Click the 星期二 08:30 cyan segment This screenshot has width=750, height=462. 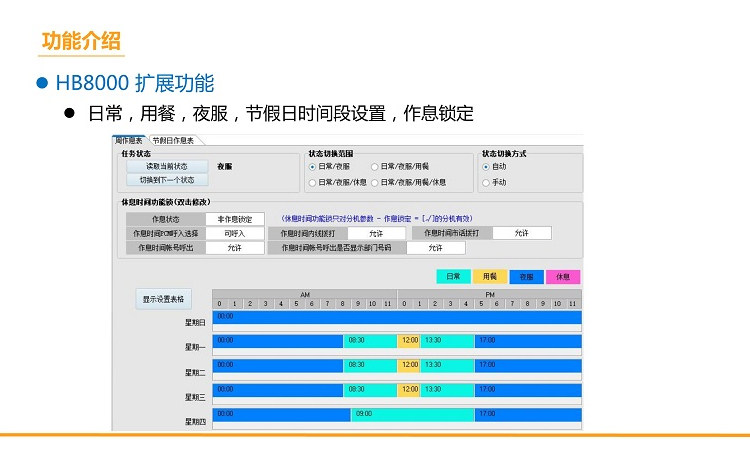click(x=370, y=365)
